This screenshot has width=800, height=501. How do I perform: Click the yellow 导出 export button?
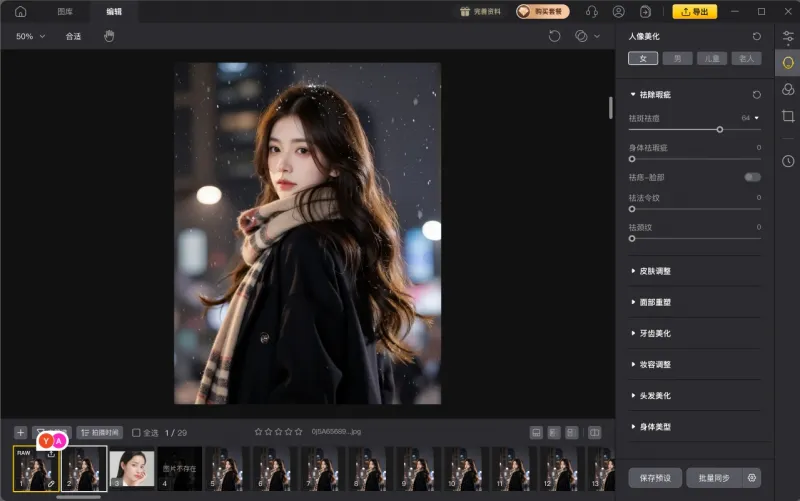point(694,12)
